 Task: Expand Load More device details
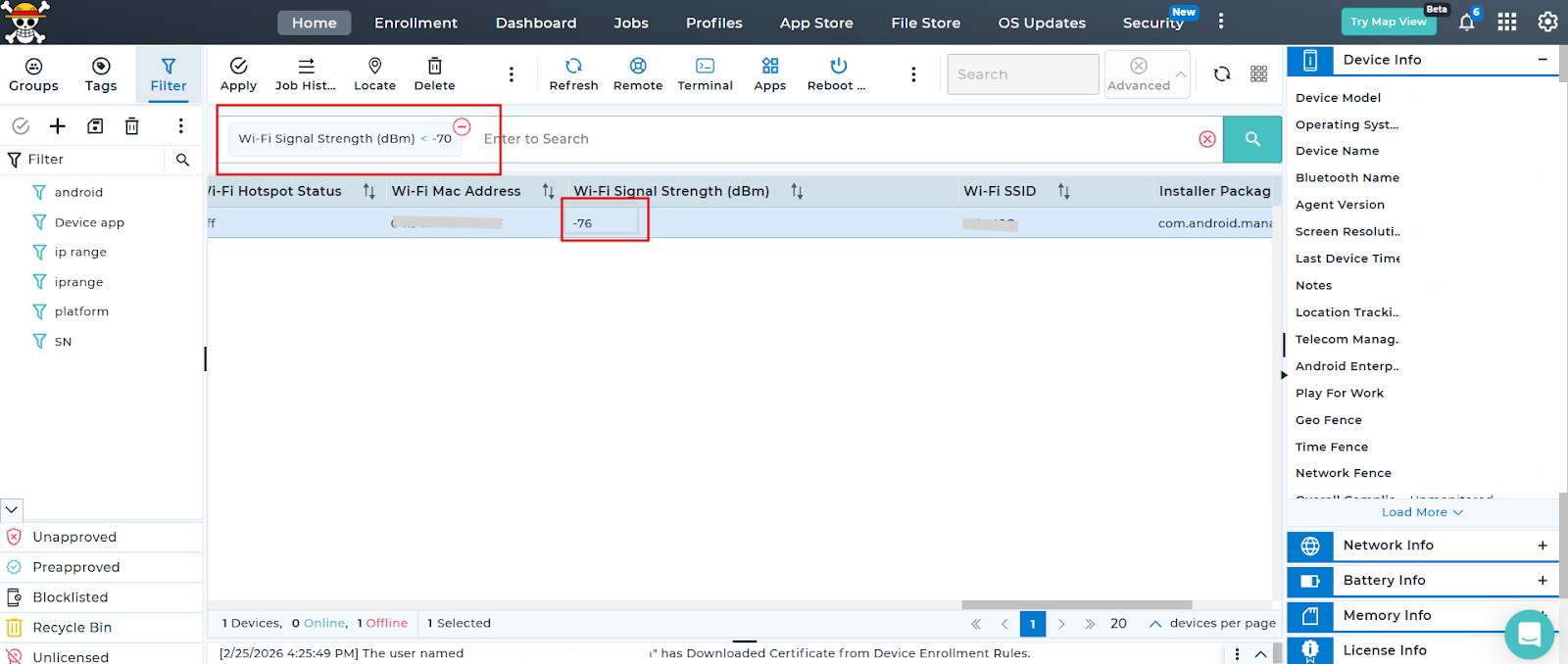1421,512
